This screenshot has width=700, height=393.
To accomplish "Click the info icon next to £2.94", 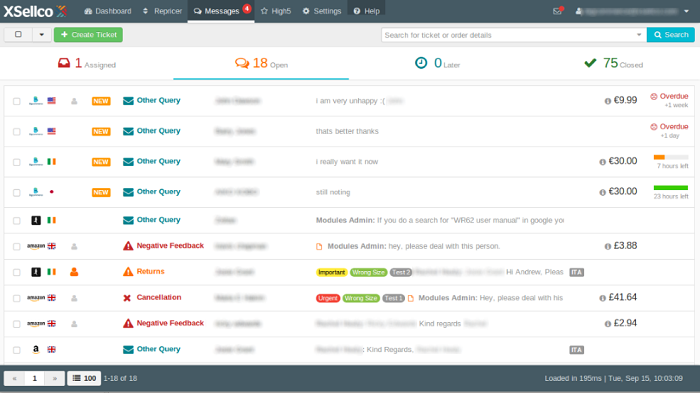I will point(608,324).
